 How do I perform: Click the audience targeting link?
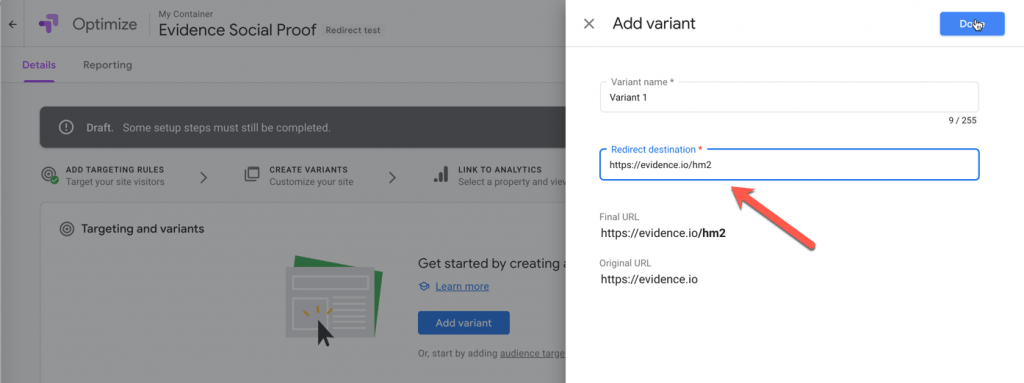click(532, 354)
